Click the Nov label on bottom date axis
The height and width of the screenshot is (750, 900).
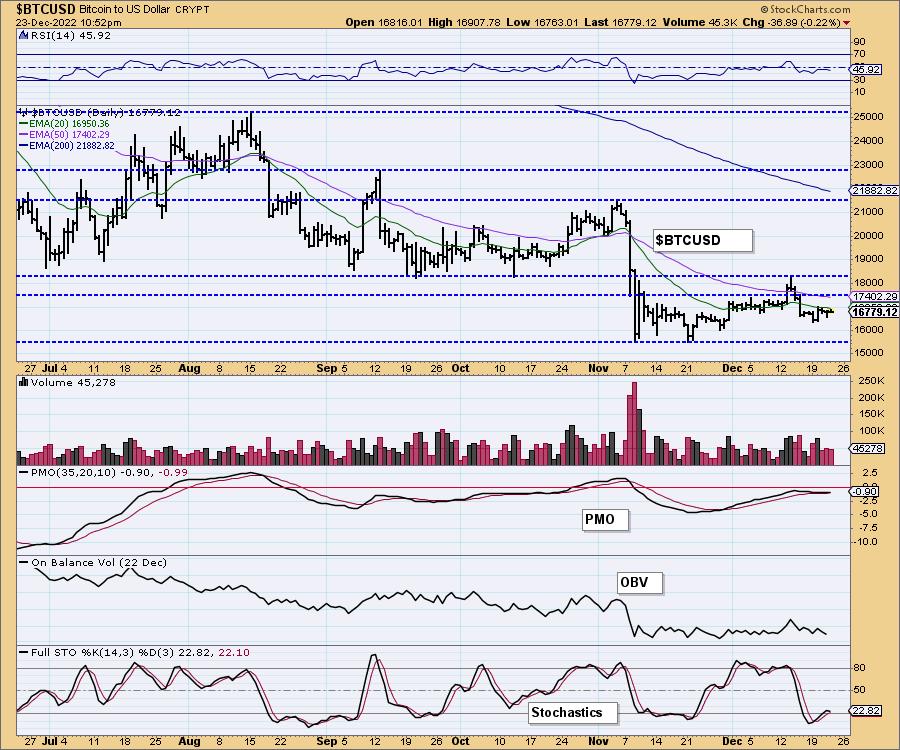pos(598,741)
